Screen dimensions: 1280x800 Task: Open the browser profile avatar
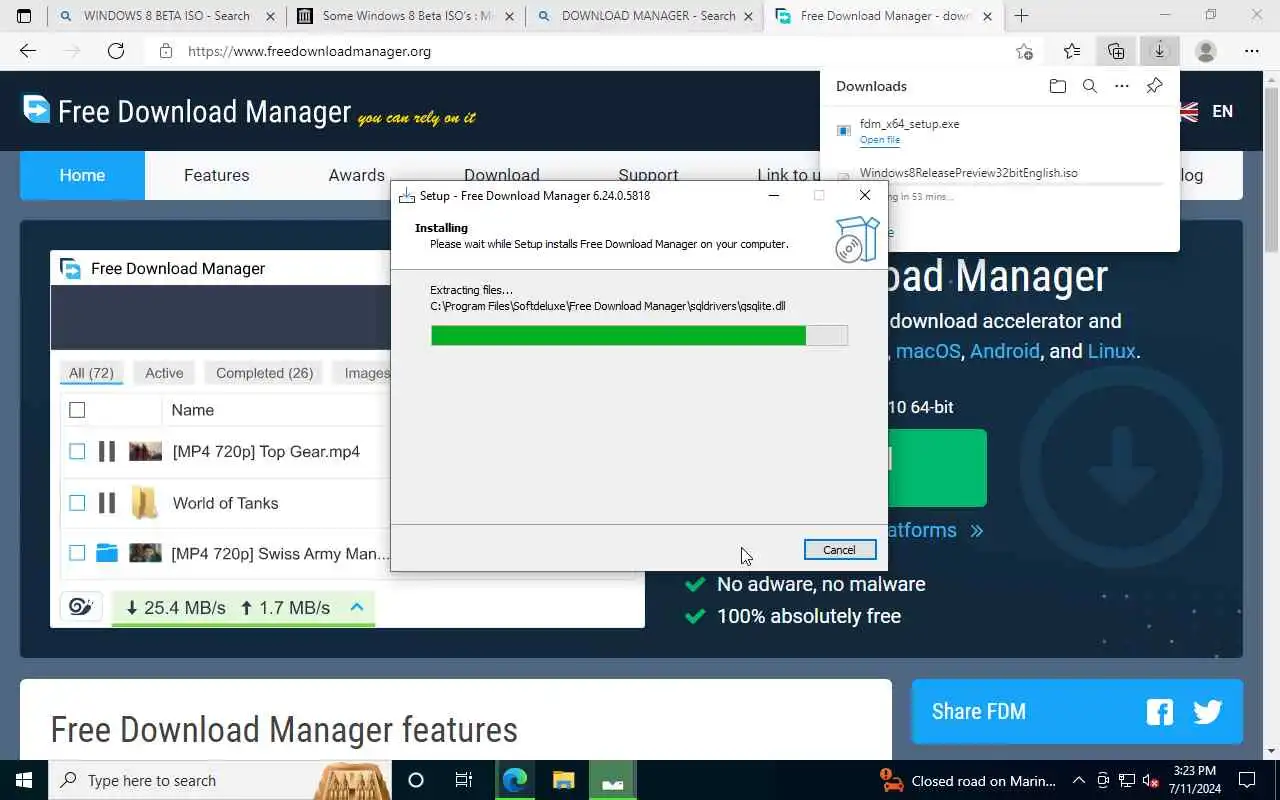[1206, 51]
